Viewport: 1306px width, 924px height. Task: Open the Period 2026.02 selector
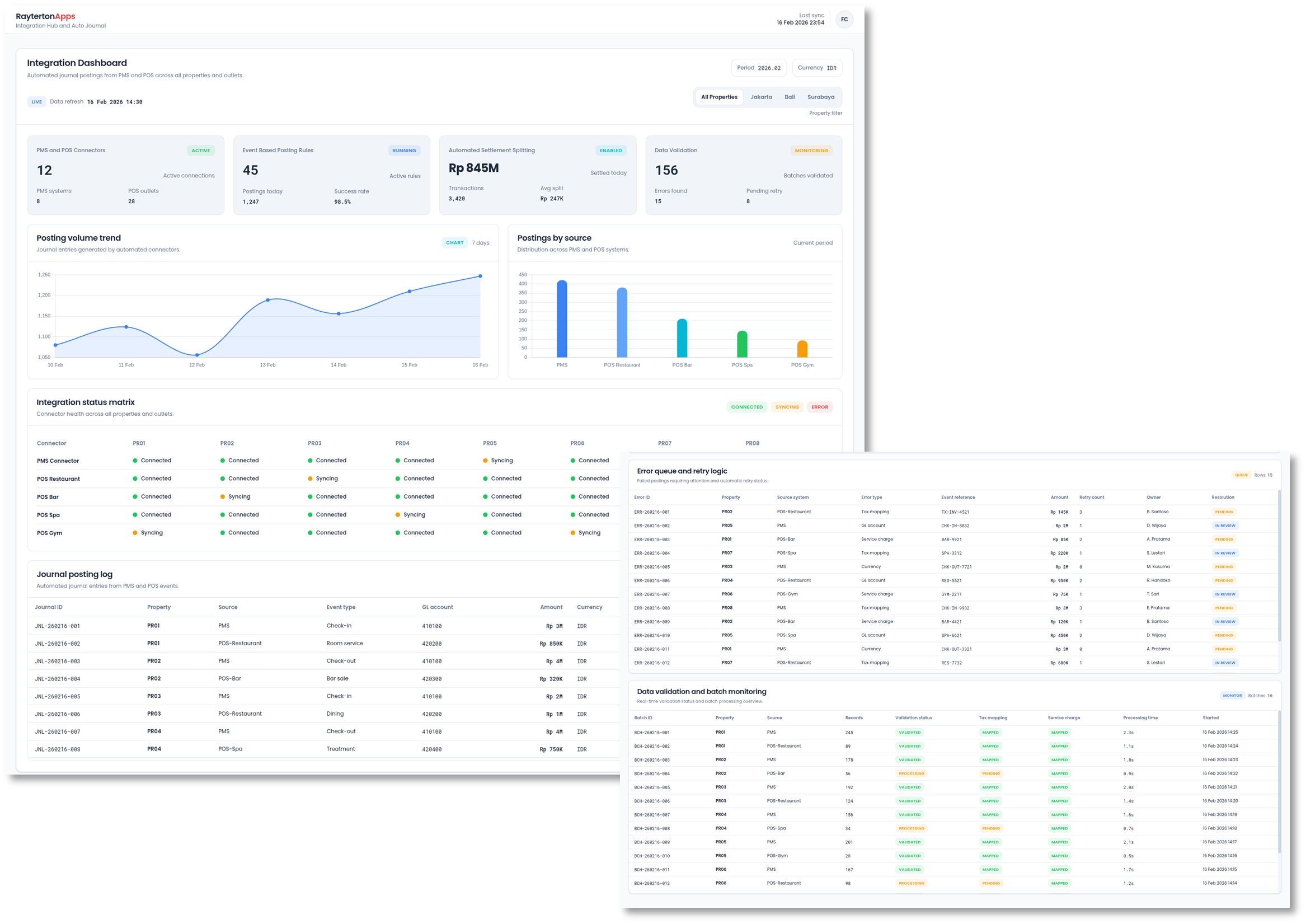pos(758,68)
